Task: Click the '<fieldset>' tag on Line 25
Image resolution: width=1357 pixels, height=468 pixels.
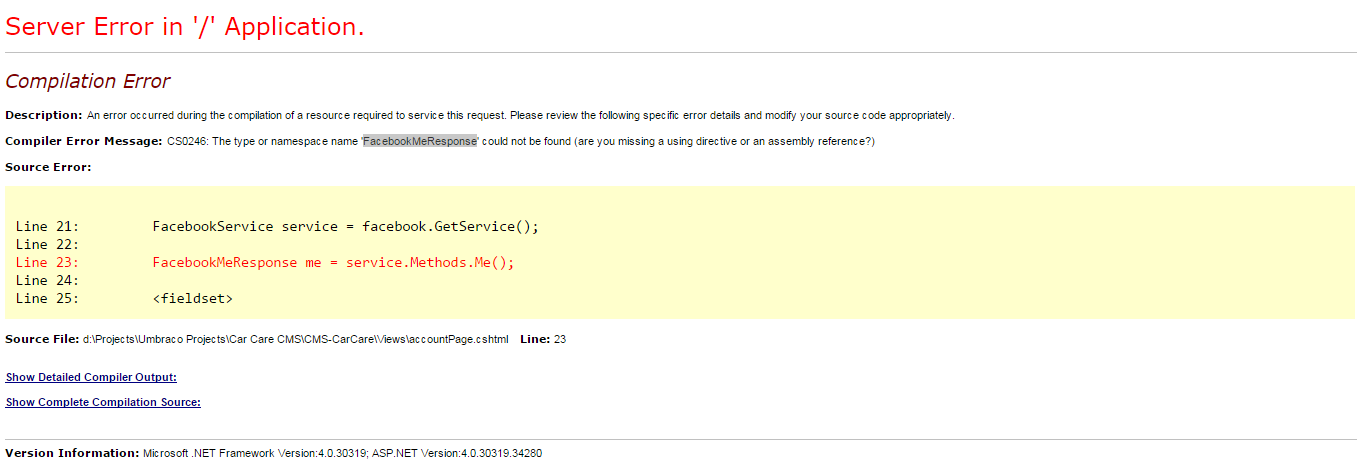Action: 193,298
